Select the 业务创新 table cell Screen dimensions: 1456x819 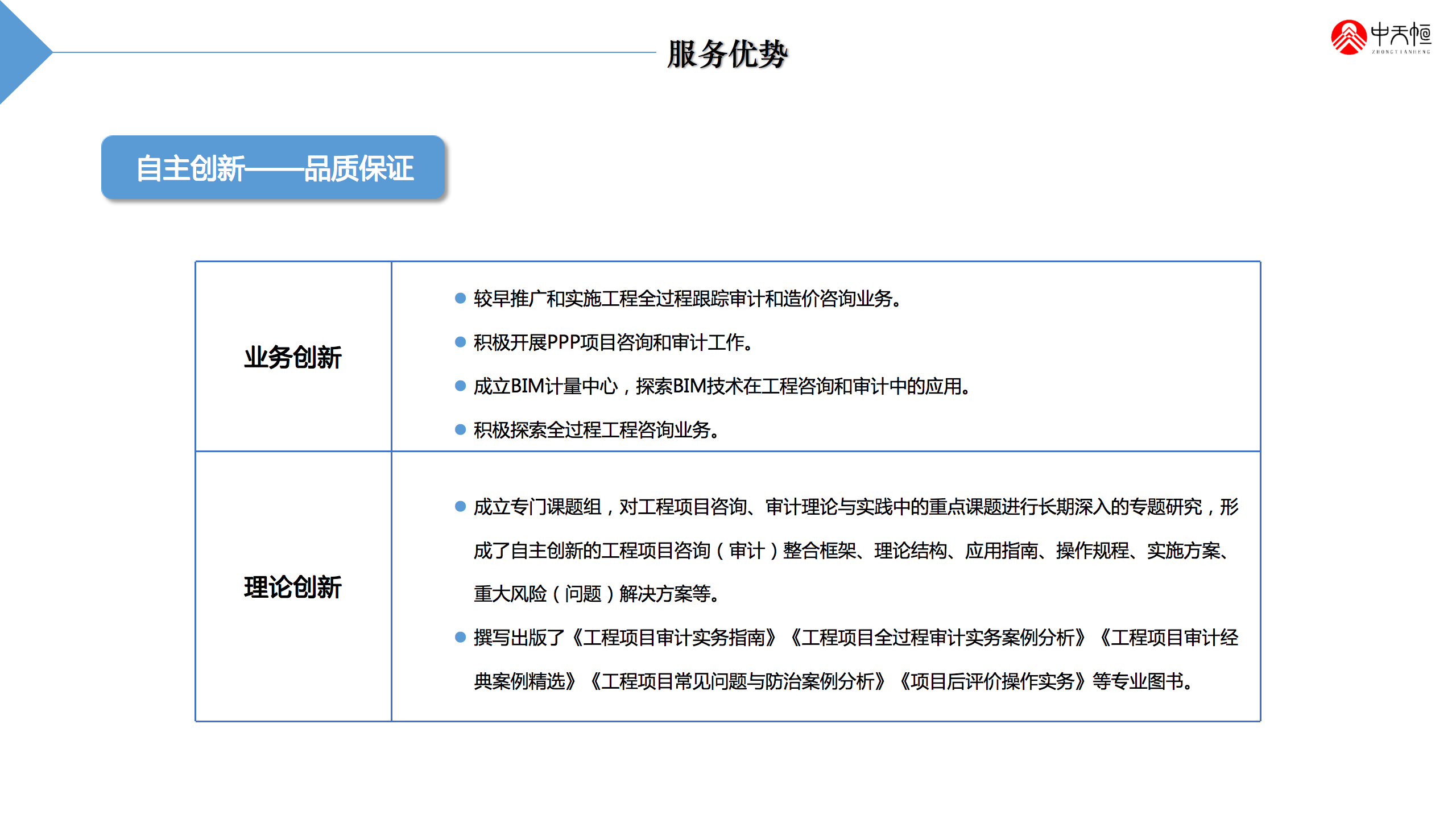click(x=293, y=357)
